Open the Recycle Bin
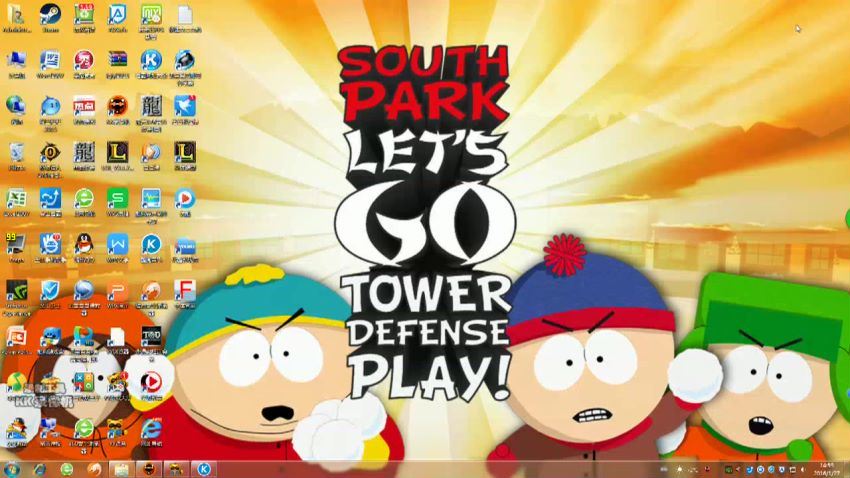Viewport: 850px width, 478px height. click(16, 153)
